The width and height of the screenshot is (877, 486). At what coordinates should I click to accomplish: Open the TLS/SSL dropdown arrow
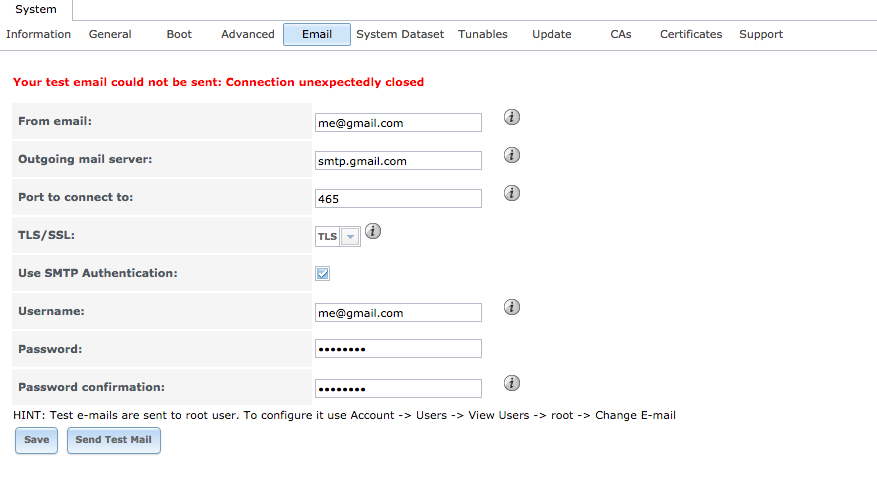click(x=350, y=237)
